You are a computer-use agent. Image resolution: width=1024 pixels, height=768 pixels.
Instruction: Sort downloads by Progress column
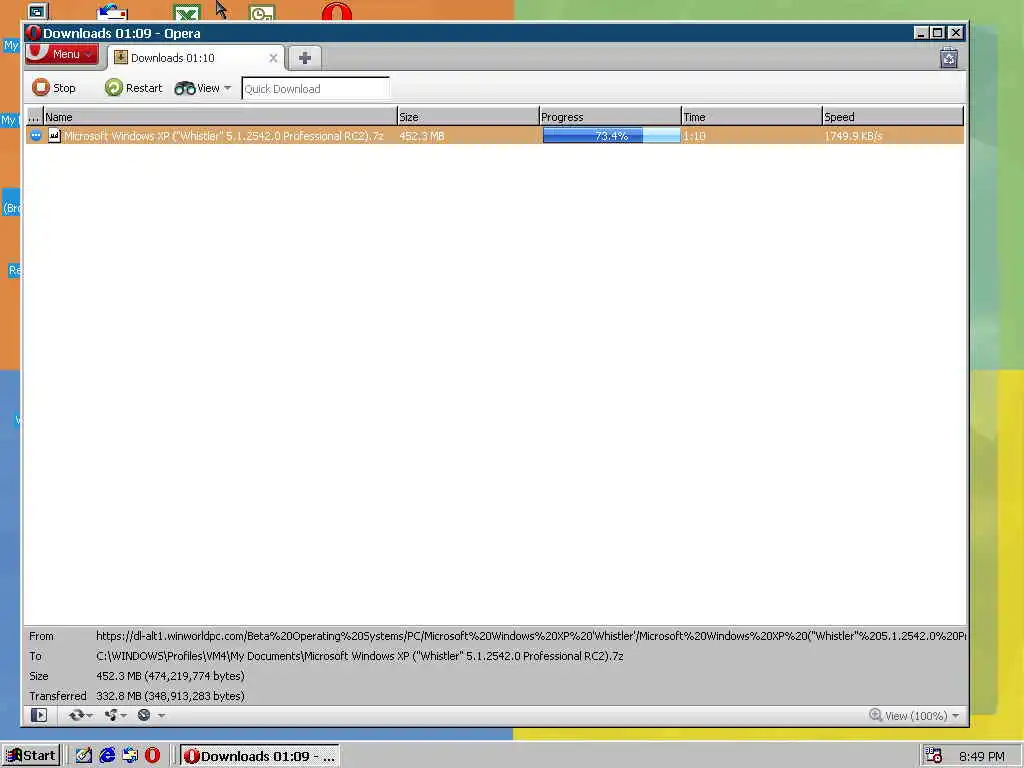[x=610, y=117]
